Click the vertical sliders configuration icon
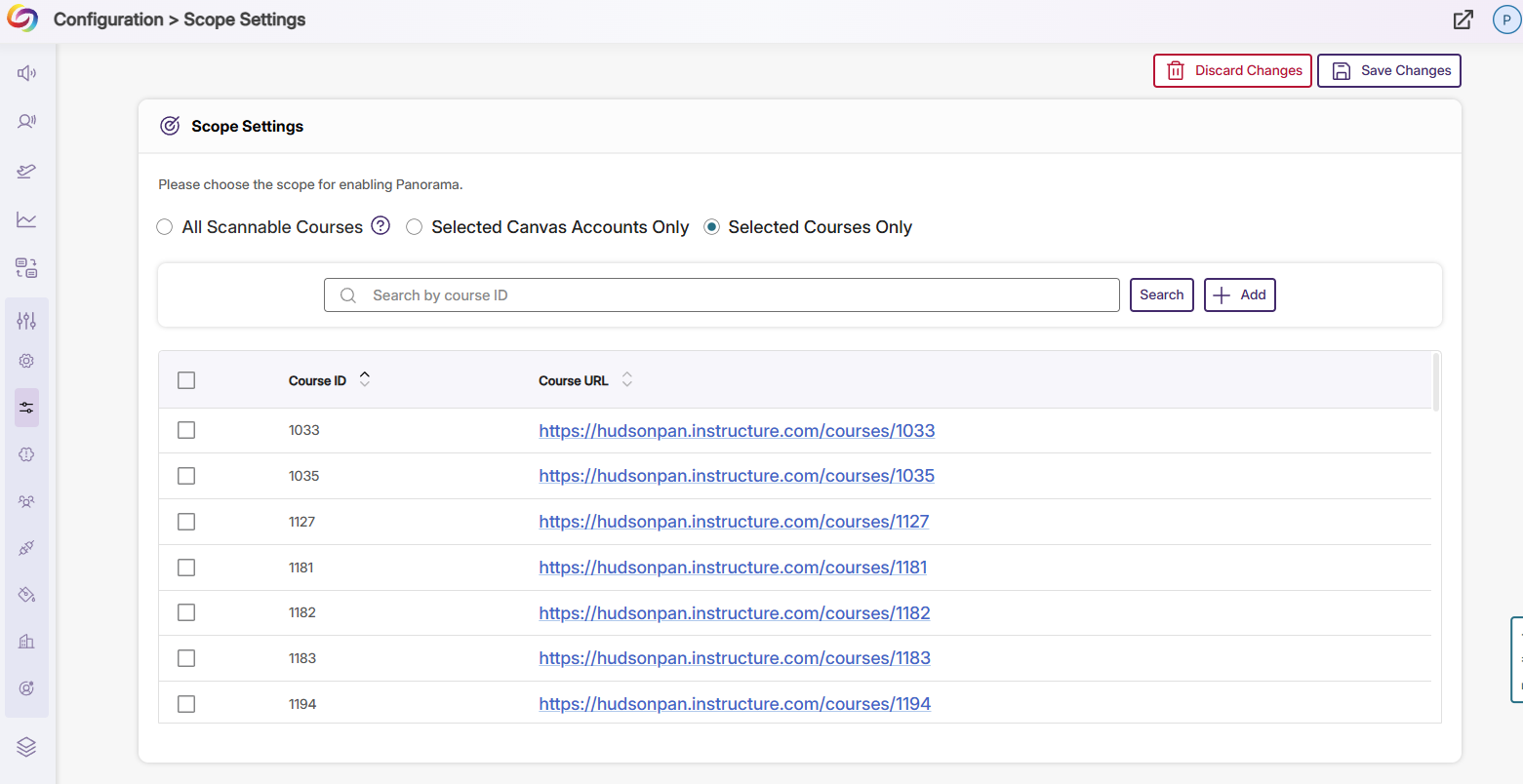 click(x=26, y=320)
